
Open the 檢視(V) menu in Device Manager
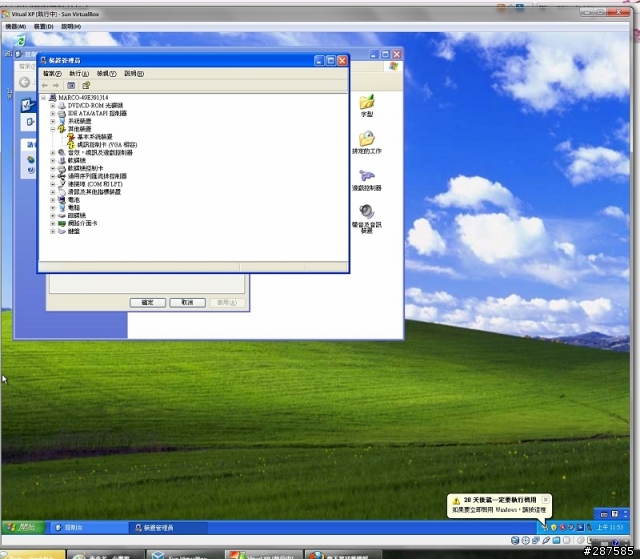107,73
